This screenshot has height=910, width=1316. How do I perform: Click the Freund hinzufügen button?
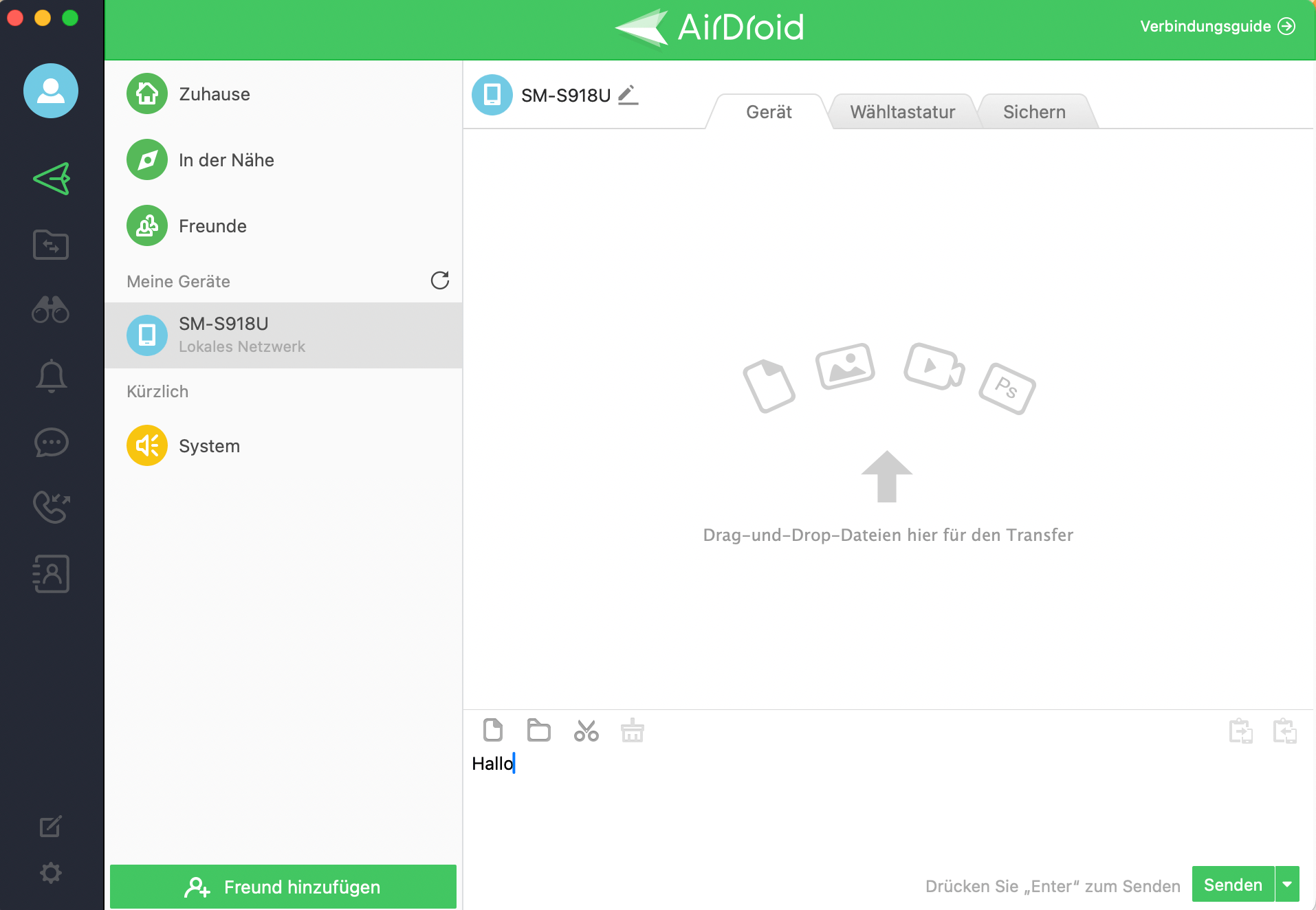[x=283, y=887]
